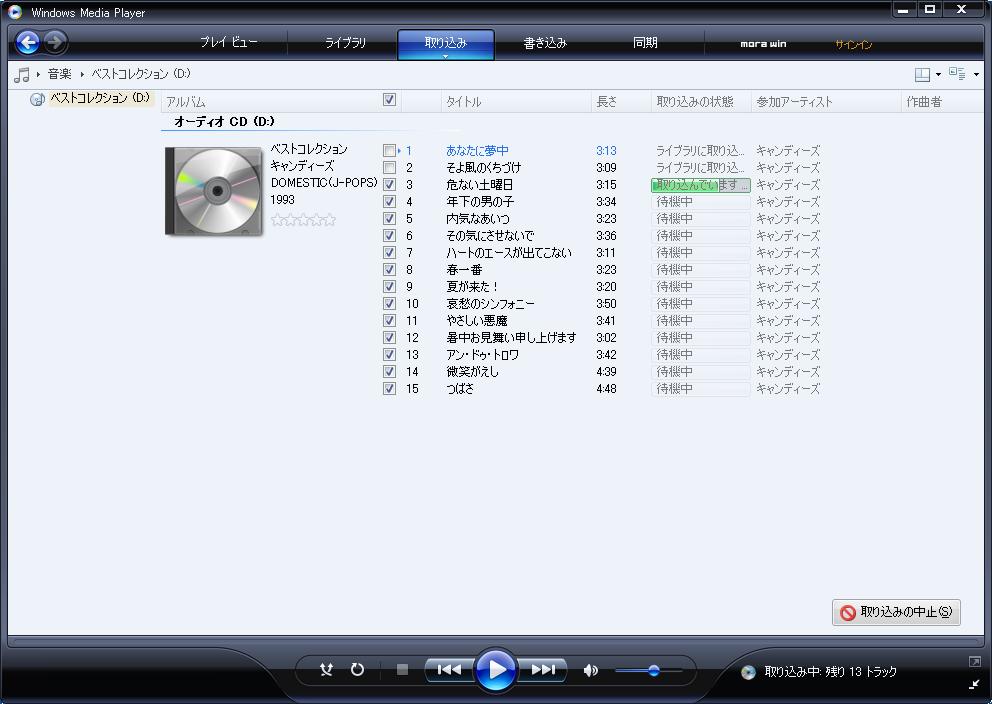Click 取り込みの中止 button to stop ripping
992x704 pixels.
896,612
